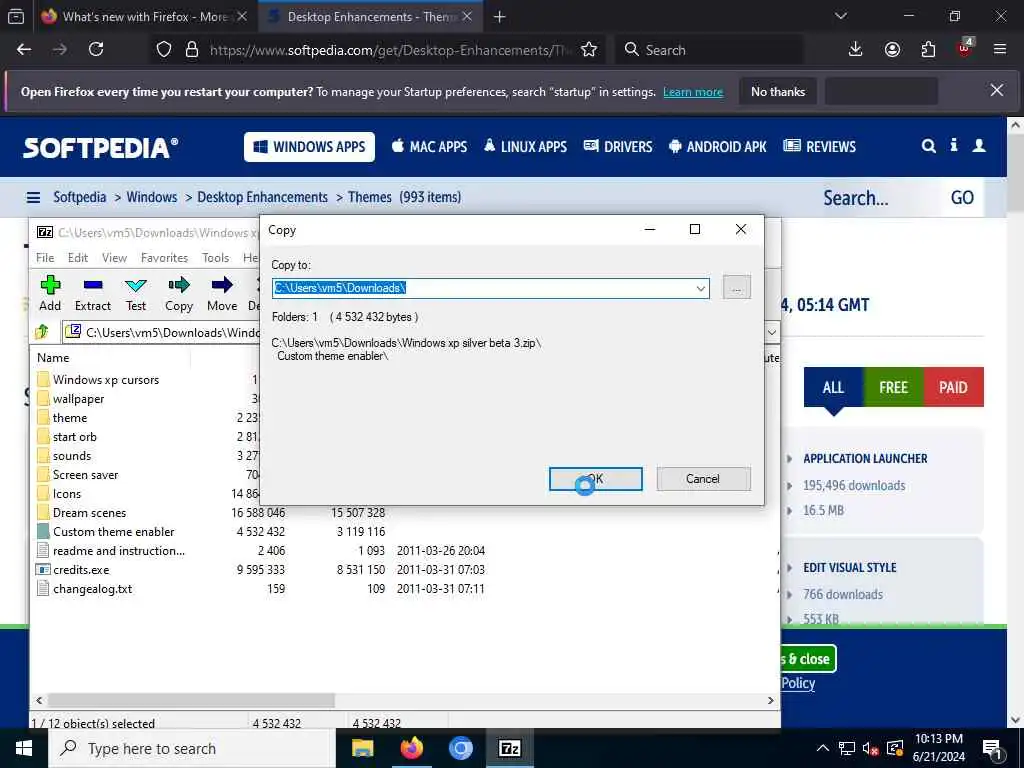1024x768 pixels.
Task: Open the APPLICATION LAUNCHER link
Action: click(865, 458)
